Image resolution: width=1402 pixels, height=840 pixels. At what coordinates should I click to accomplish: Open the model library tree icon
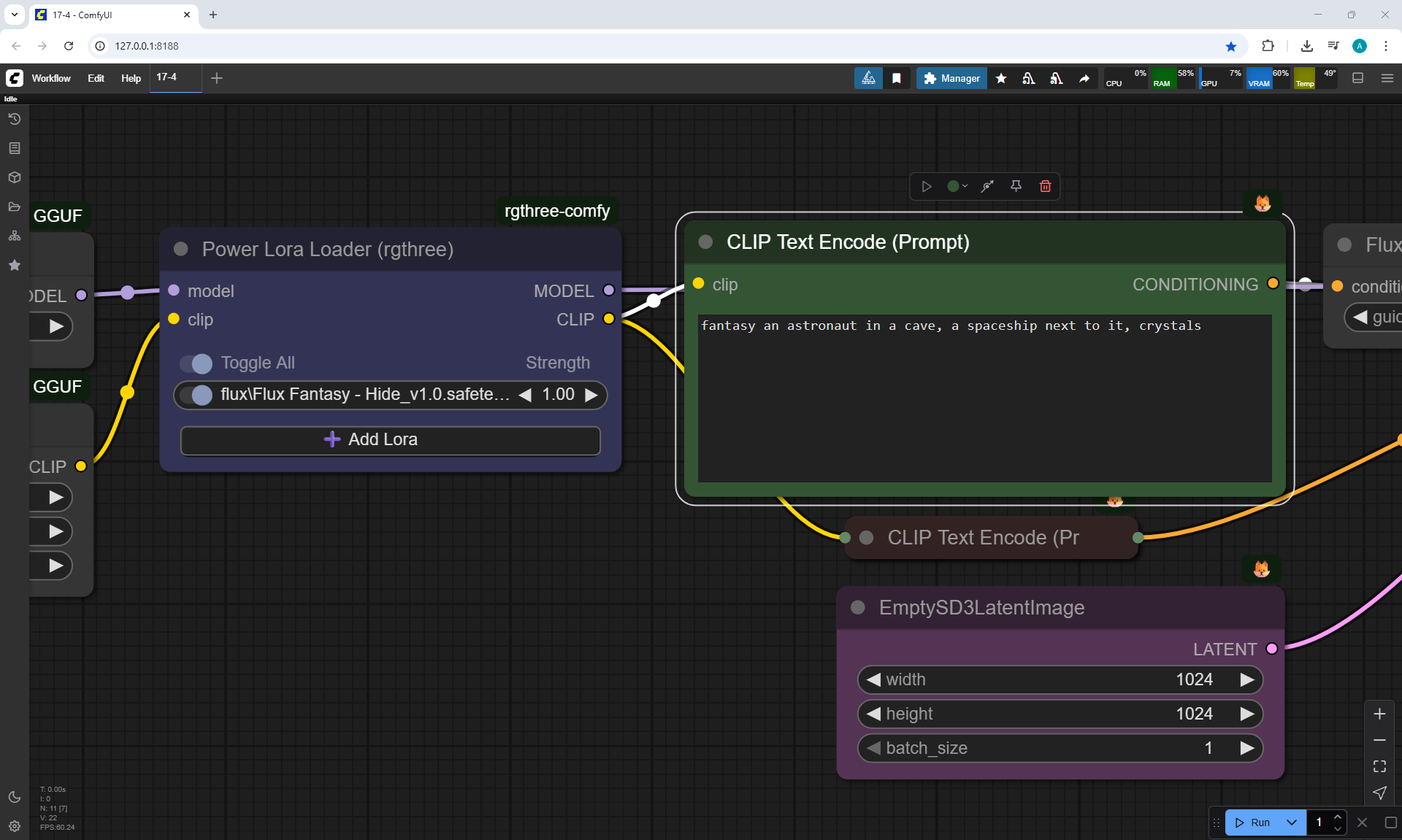tap(14, 236)
